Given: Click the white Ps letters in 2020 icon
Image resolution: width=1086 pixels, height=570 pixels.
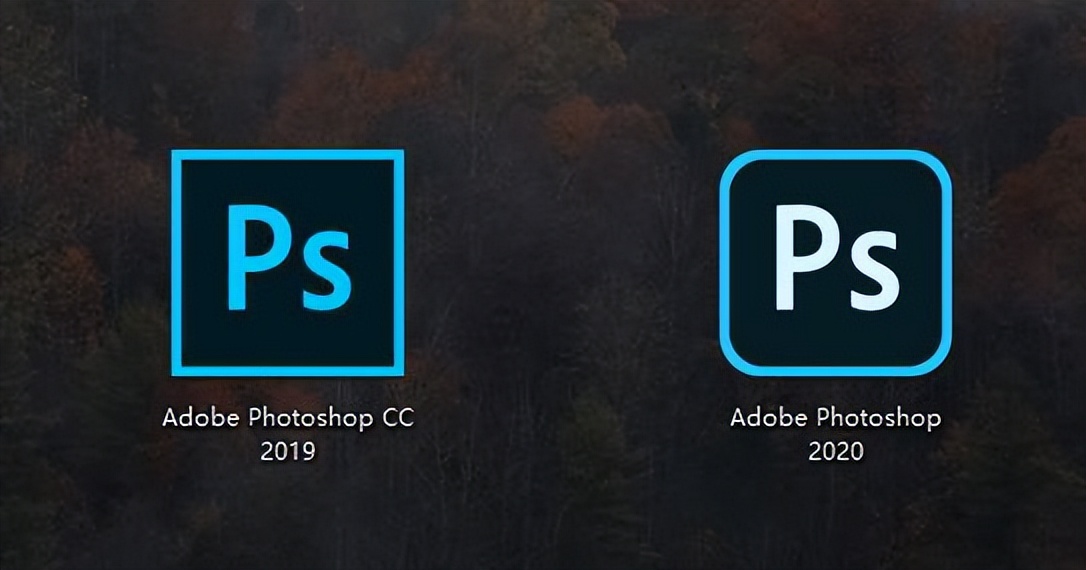Looking at the screenshot, I should point(837,257).
